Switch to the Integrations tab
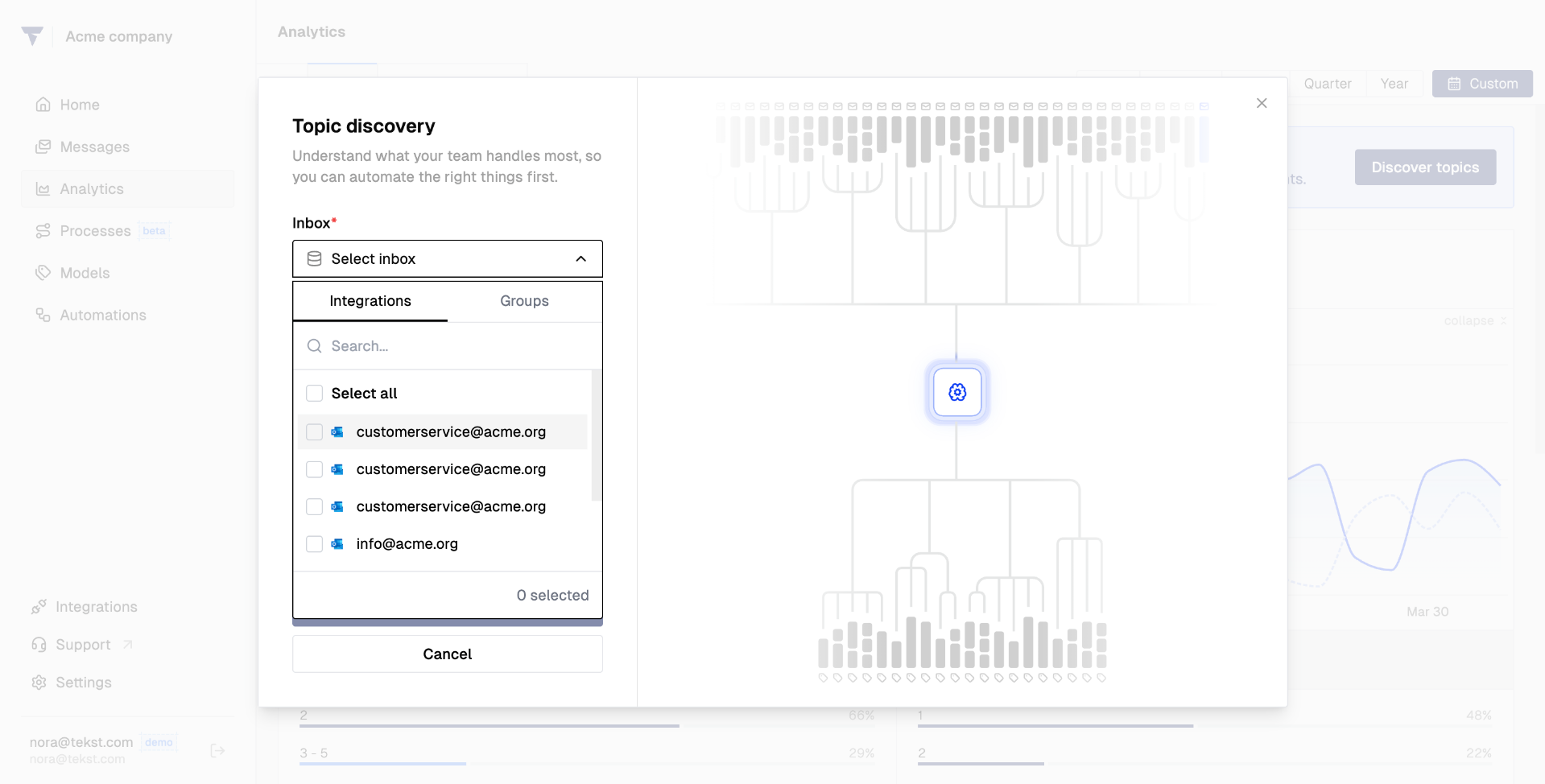 point(370,301)
